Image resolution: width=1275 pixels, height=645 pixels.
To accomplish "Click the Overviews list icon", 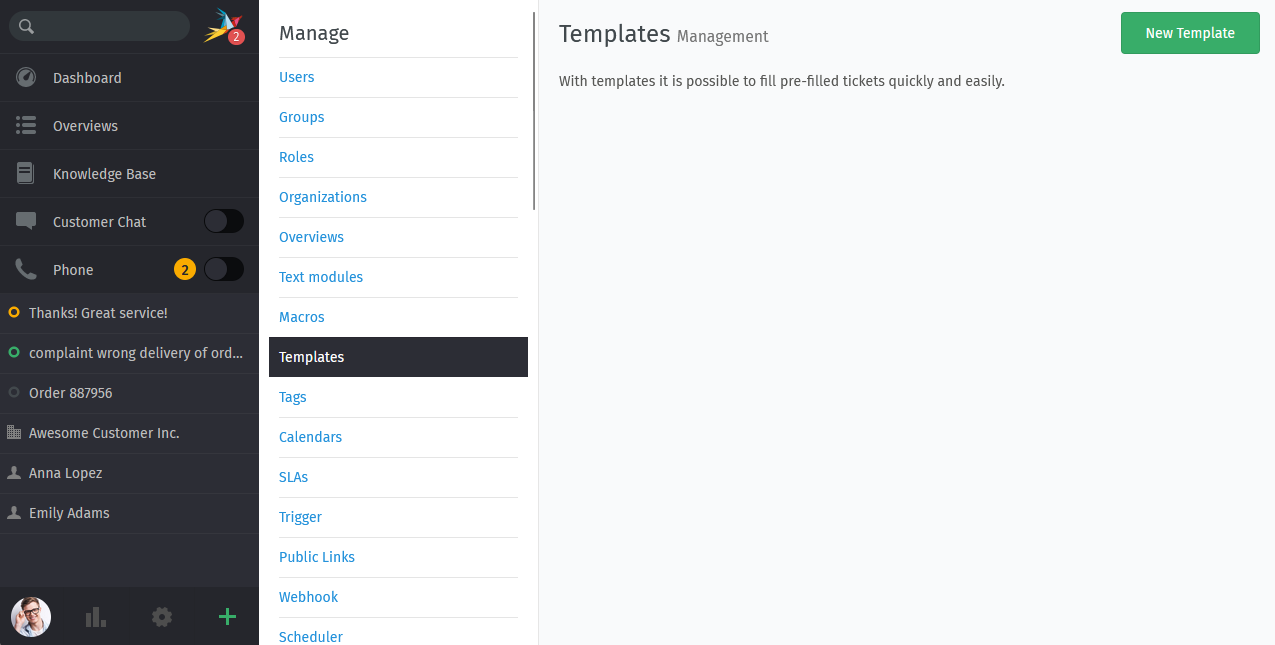I will pos(26,126).
